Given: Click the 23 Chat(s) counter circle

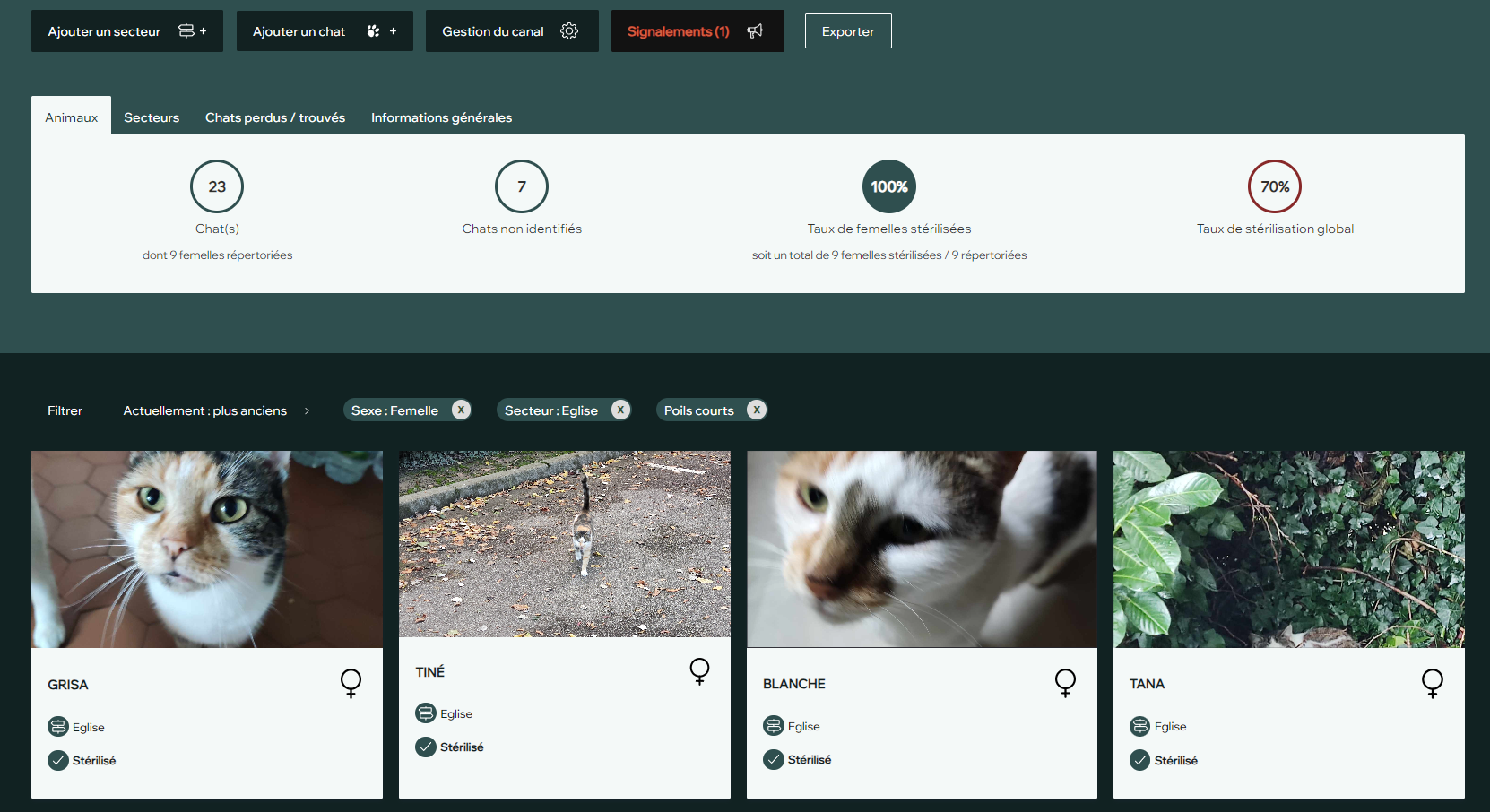Looking at the screenshot, I should tap(217, 186).
